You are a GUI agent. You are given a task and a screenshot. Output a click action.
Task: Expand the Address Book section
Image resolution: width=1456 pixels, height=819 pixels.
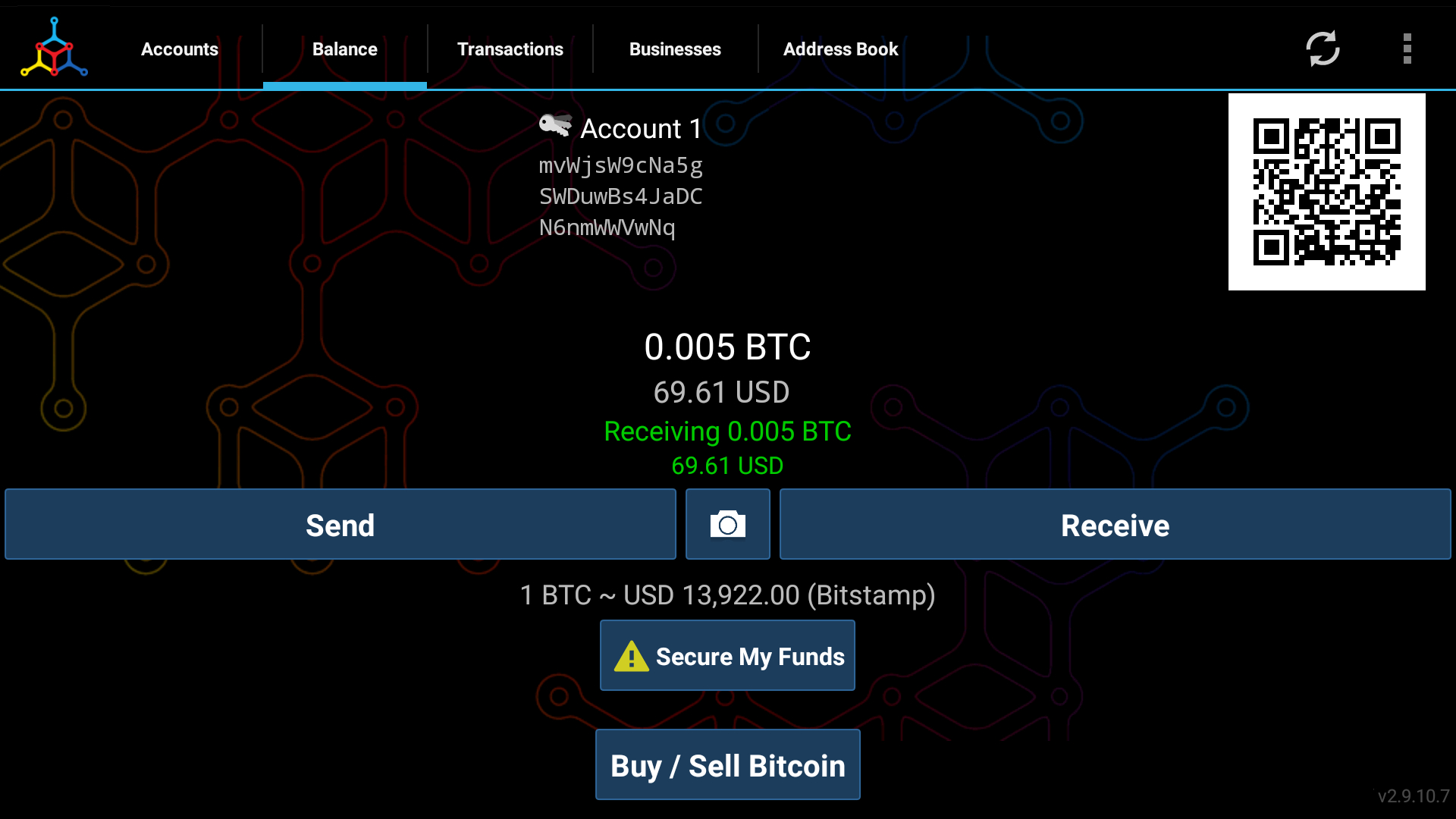click(840, 47)
